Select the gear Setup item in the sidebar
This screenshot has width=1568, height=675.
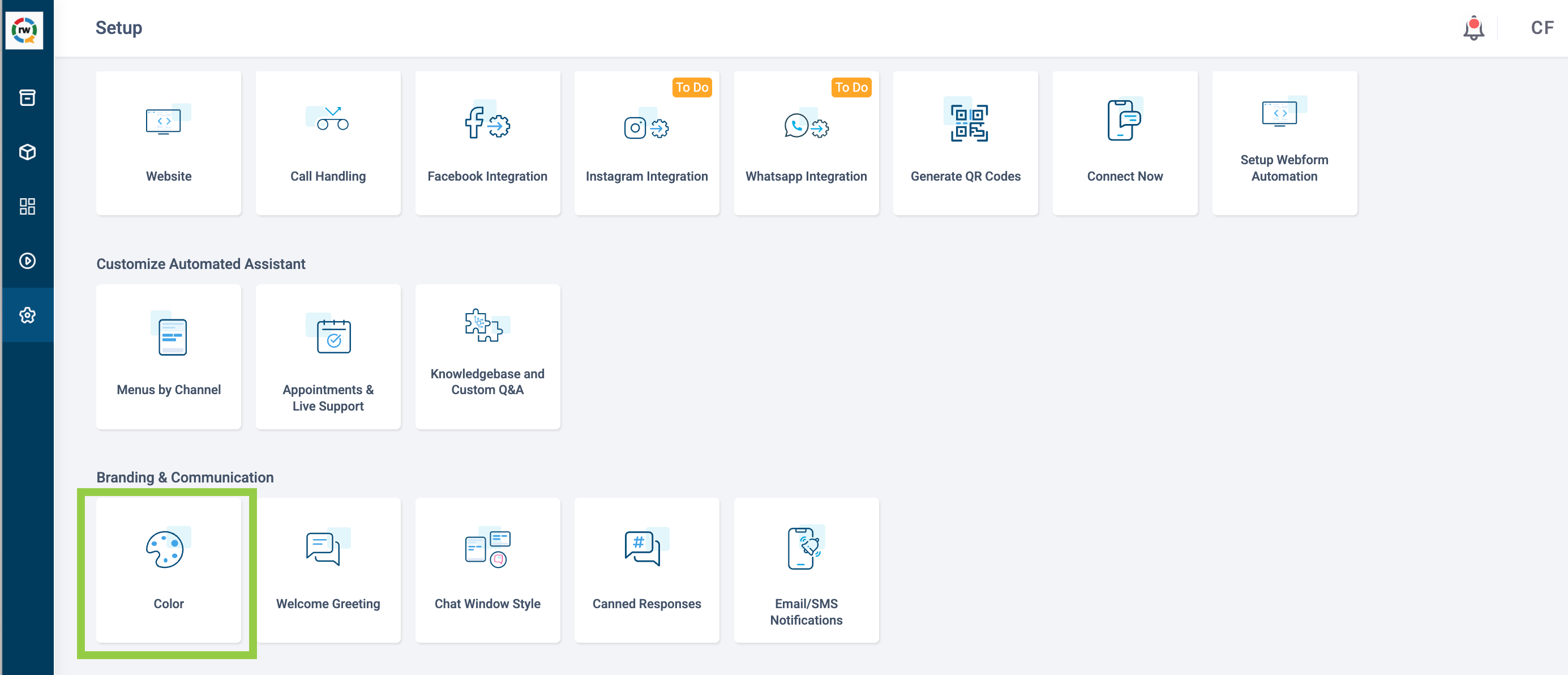27,315
